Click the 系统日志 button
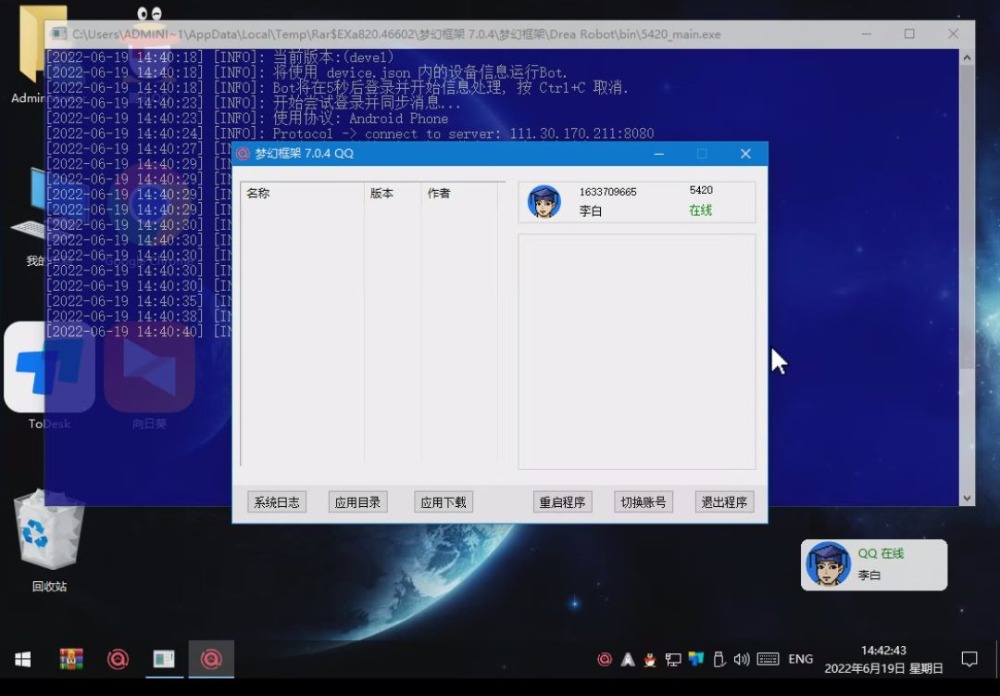The width and height of the screenshot is (1000, 696). [275, 502]
